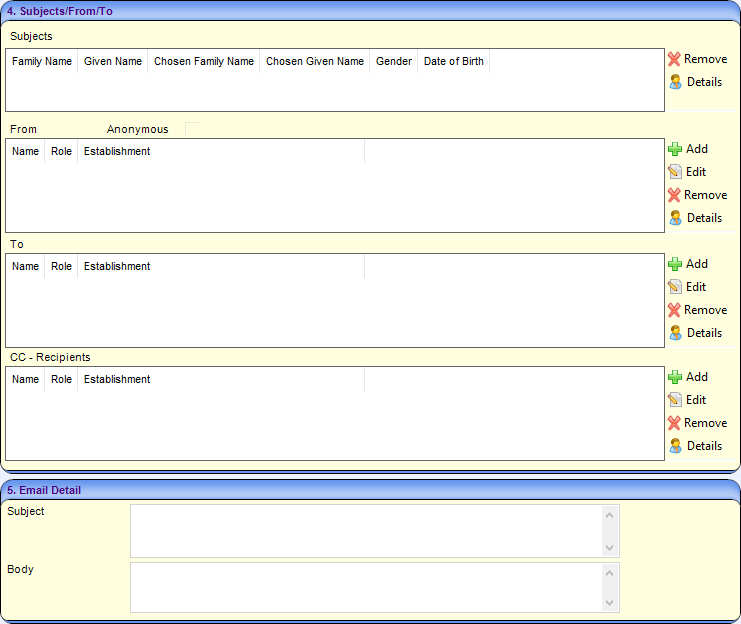Open Details for the CC - Recipients list
Screen dimensions: 741x624
(x=675, y=446)
